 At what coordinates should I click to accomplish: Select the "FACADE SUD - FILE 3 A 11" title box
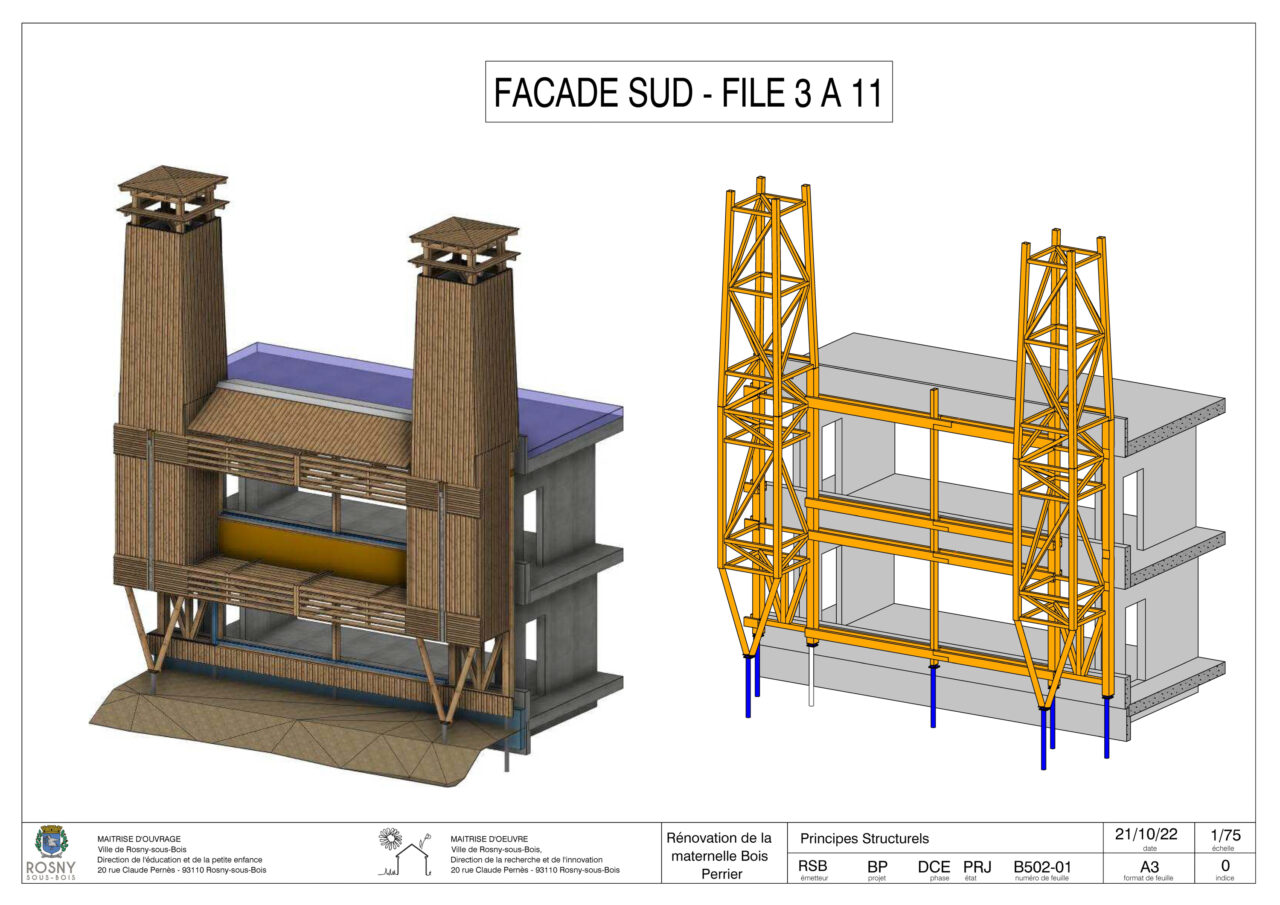pyautogui.click(x=688, y=92)
